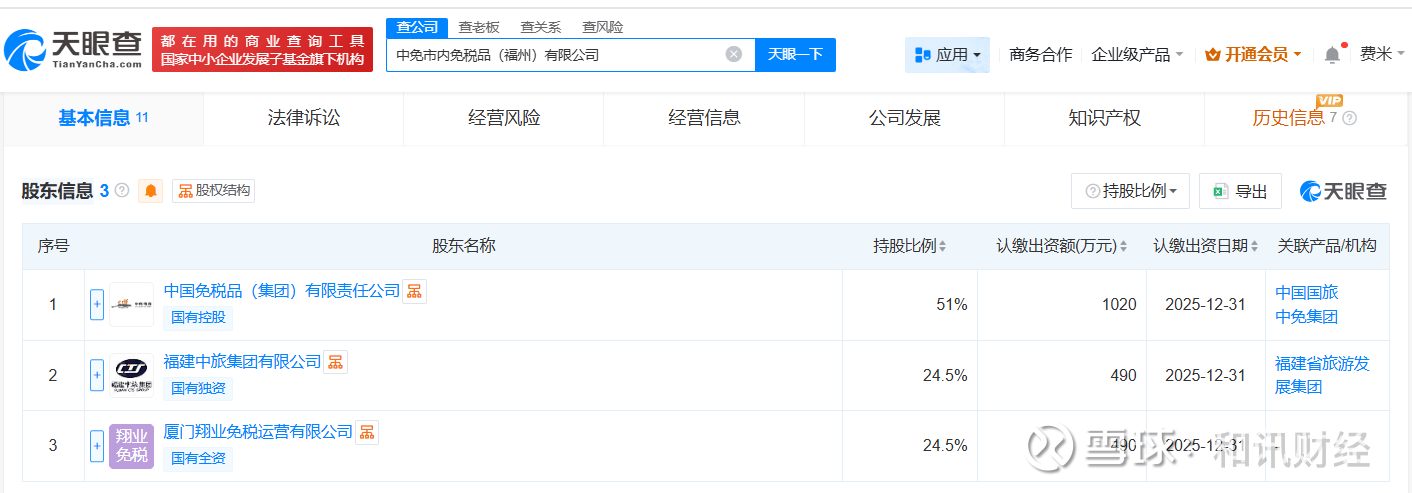Select the 查公司 search tab
Image resolution: width=1412 pixels, height=493 pixels.
coord(417,27)
